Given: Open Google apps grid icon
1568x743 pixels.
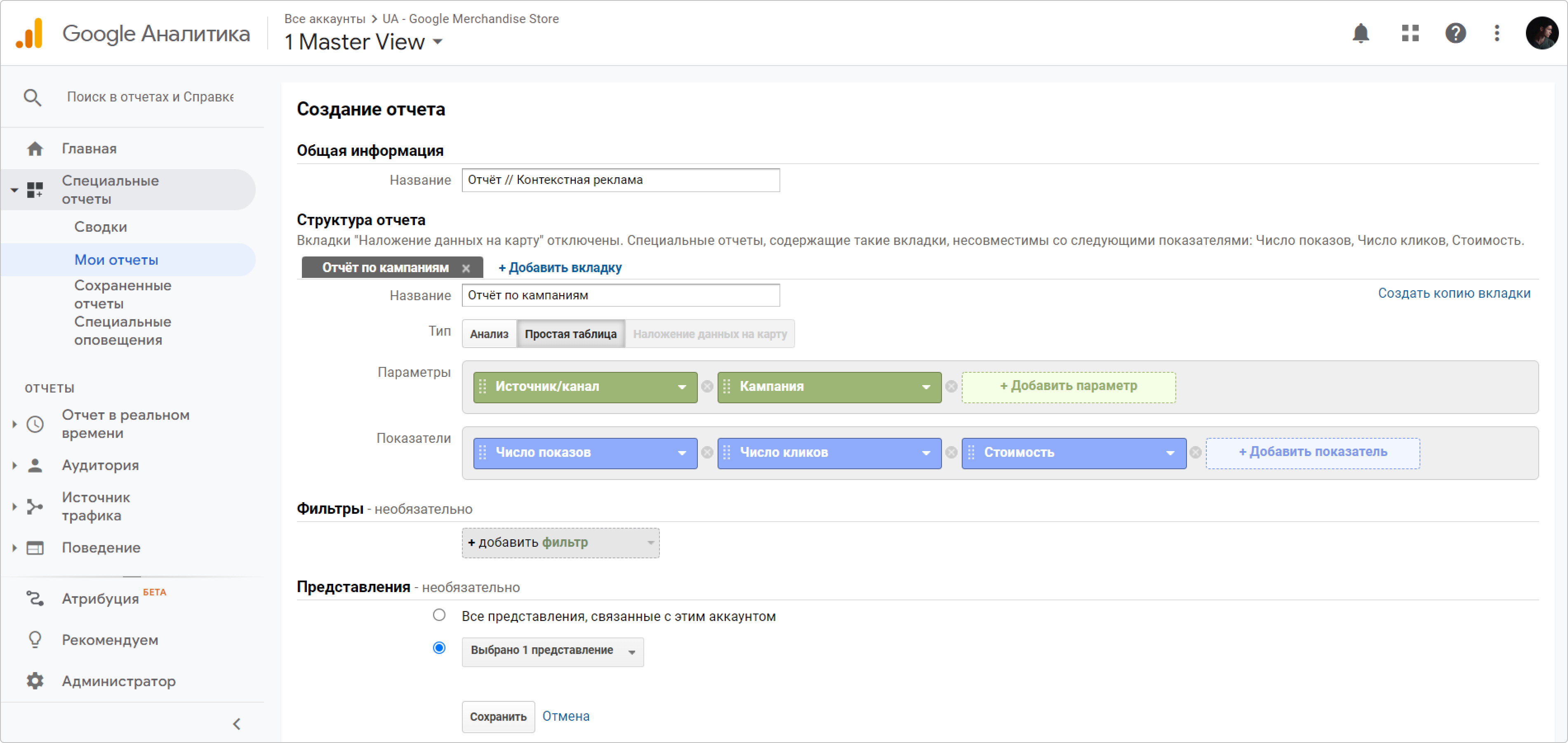Looking at the screenshot, I should (1410, 33).
